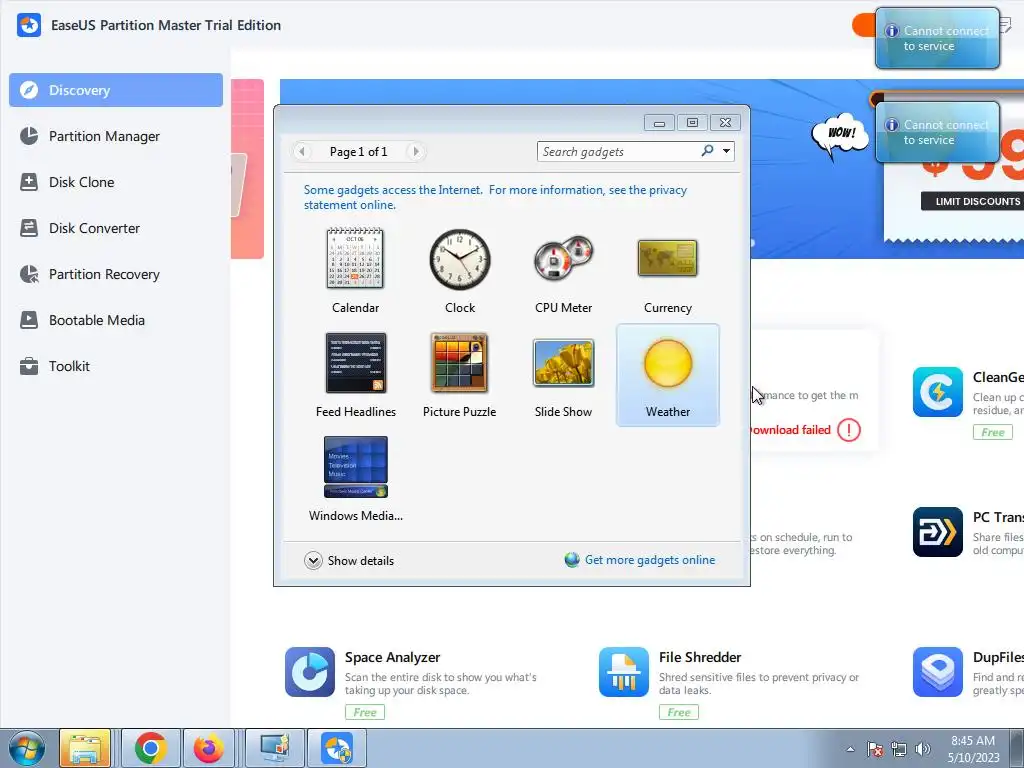Screen dimensions: 1024x768
Task: Minimize the gadget gallery window
Action: pos(659,123)
